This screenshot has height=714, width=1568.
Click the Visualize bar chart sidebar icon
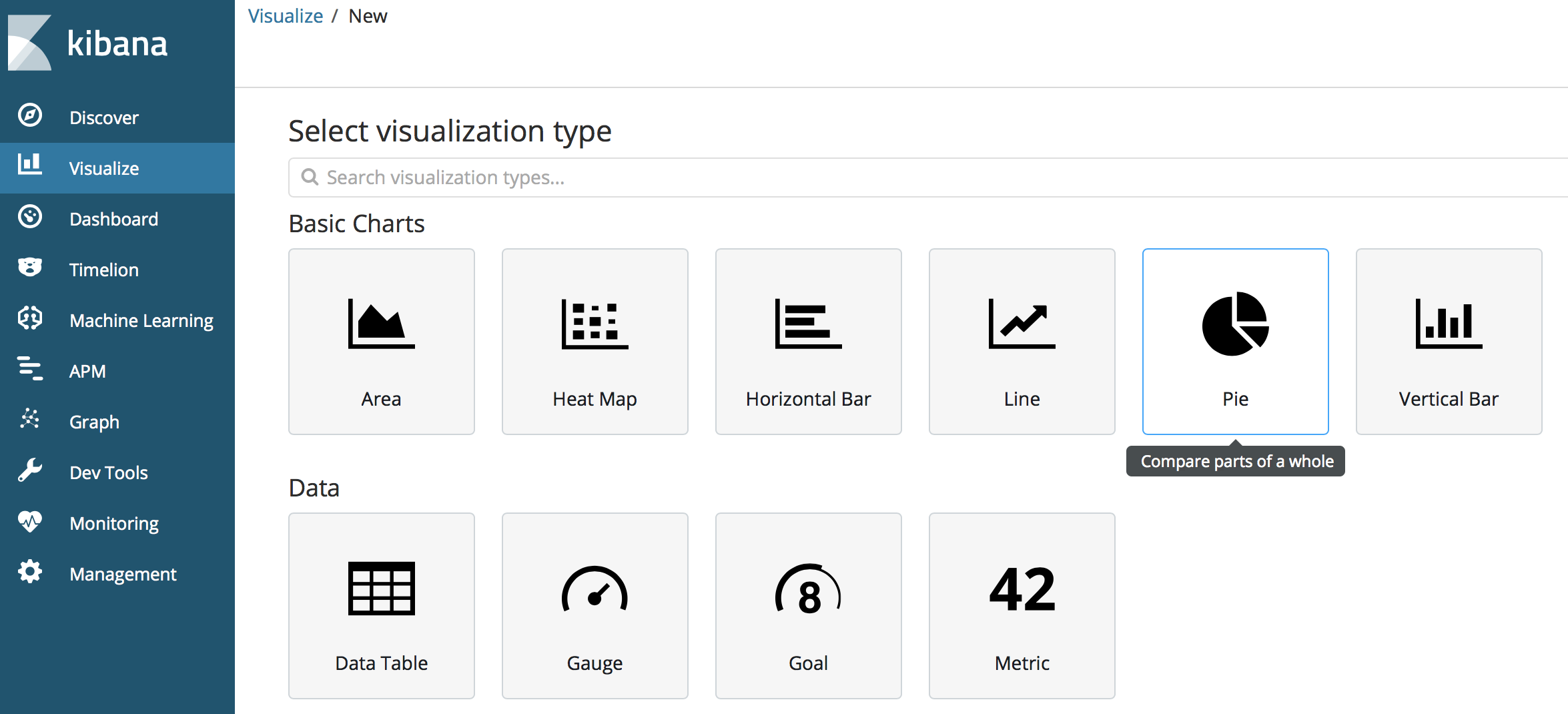[x=30, y=164]
